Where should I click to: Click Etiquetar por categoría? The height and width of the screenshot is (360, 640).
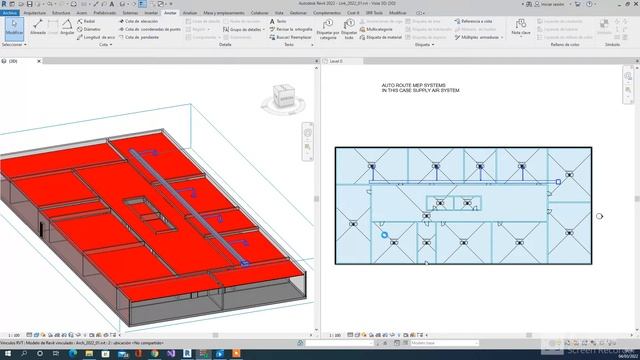[x=328, y=29]
